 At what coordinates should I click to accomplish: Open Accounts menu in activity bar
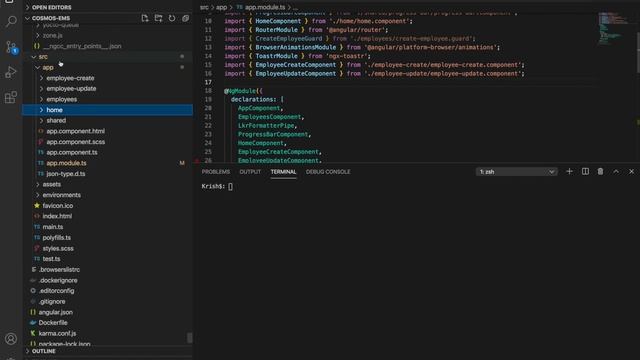pos(11,338)
